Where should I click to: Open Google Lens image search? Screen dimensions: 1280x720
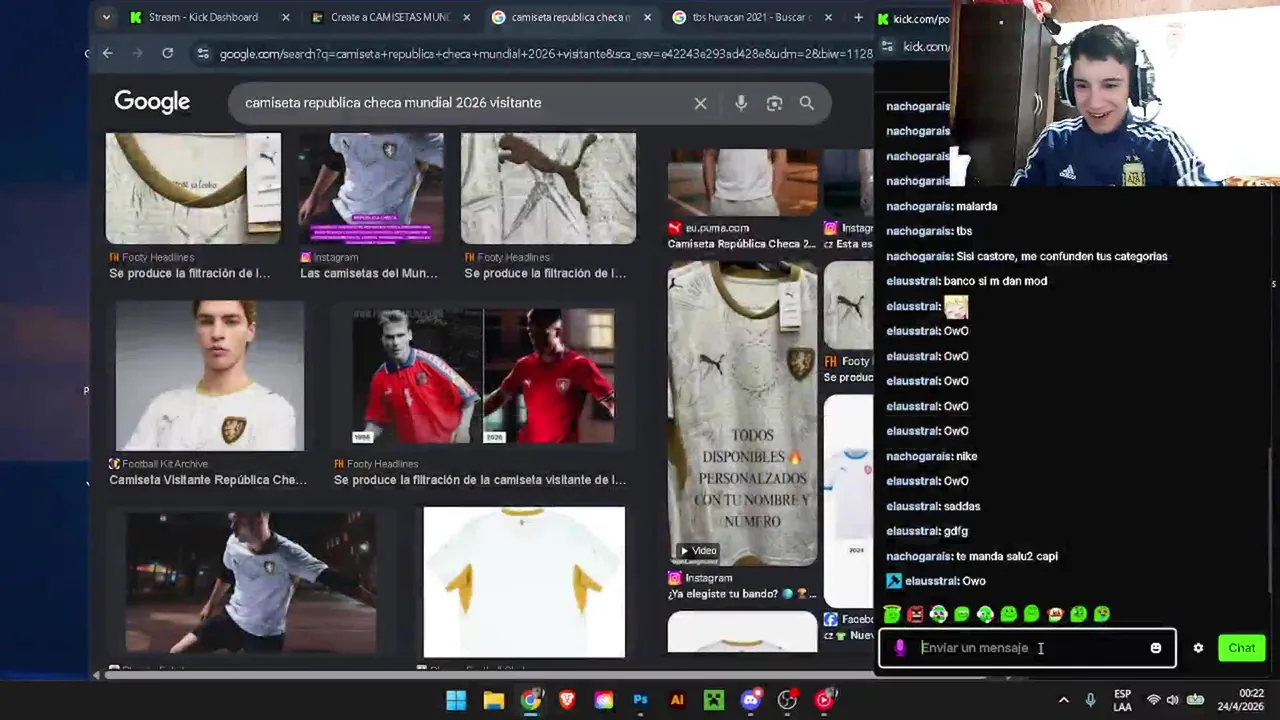pyautogui.click(x=774, y=103)
